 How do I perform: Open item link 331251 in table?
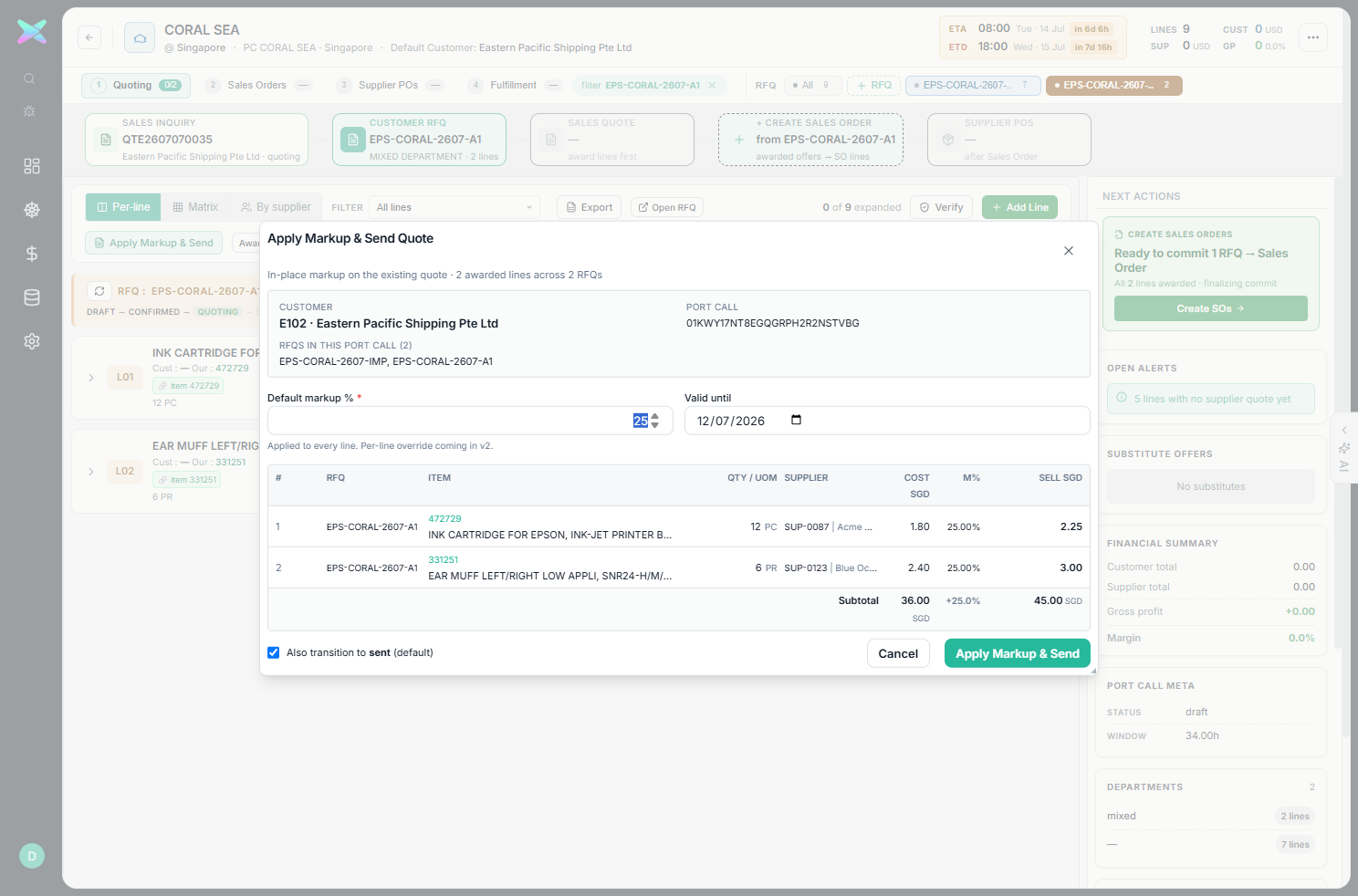[444, 559]
